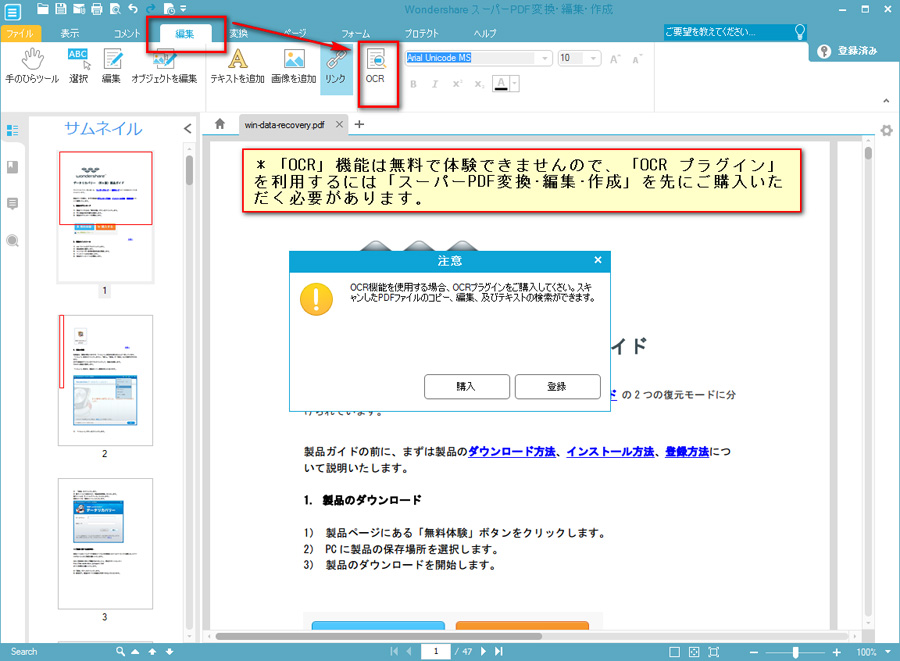Run the OCR tool
Image resolution: width=900 pixels, height=661 pixels.
point(375,68)
